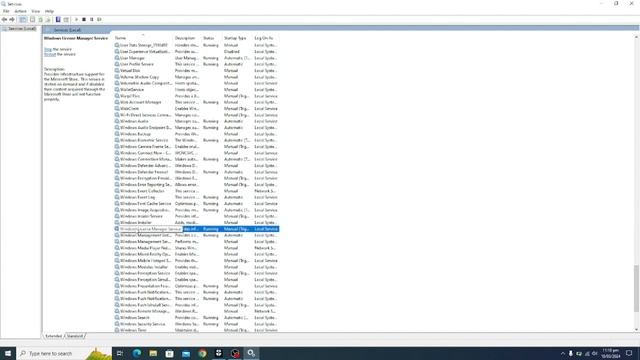Open Help via the blue book toolbar icon
This screenshot has width=640, height=360.
pos(58,20)
